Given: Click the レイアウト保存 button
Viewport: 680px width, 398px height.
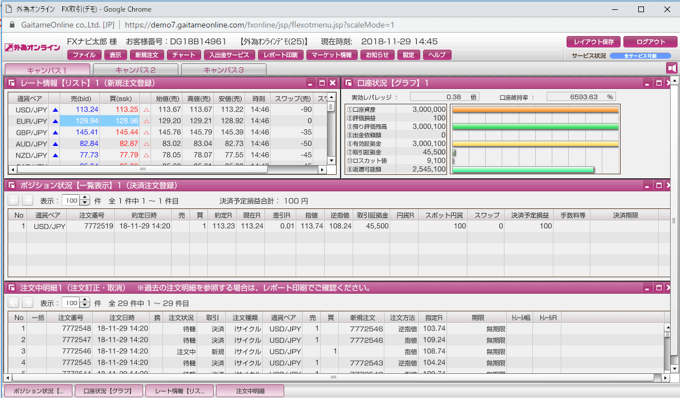Looking at the screenshot, I should [593, 42].
